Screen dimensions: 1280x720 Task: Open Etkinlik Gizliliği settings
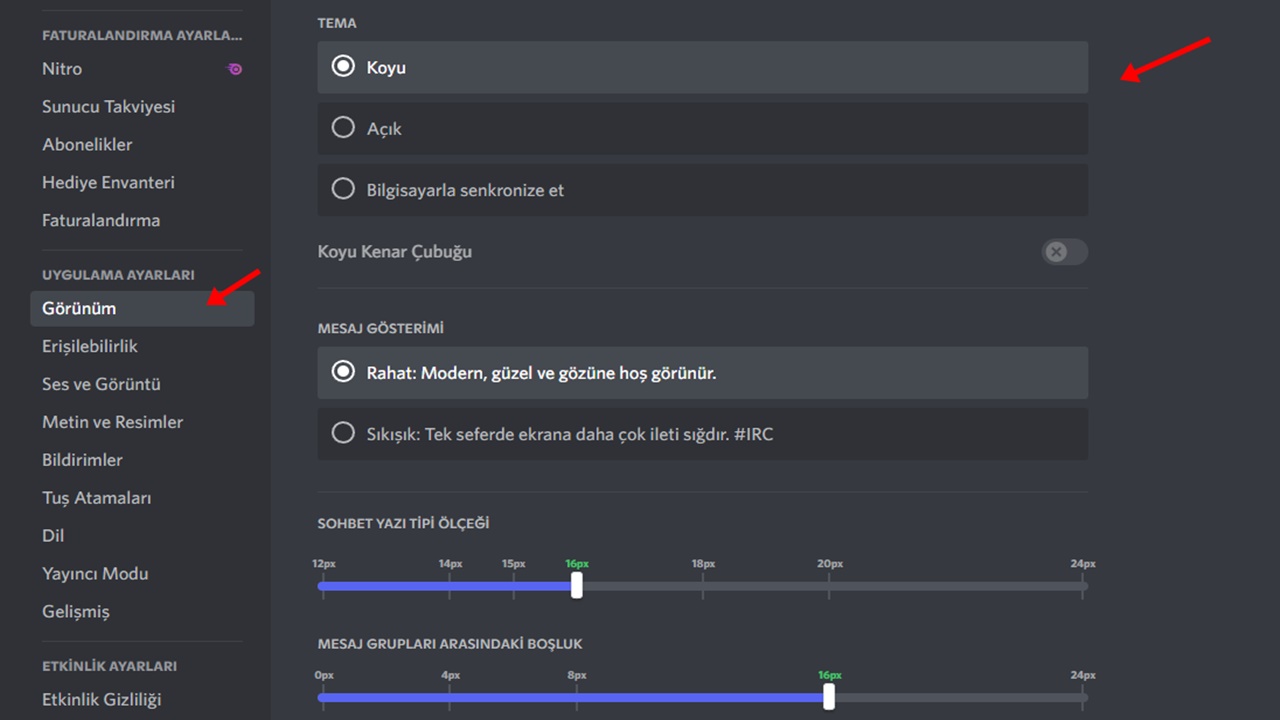click(x=101, y=700)
